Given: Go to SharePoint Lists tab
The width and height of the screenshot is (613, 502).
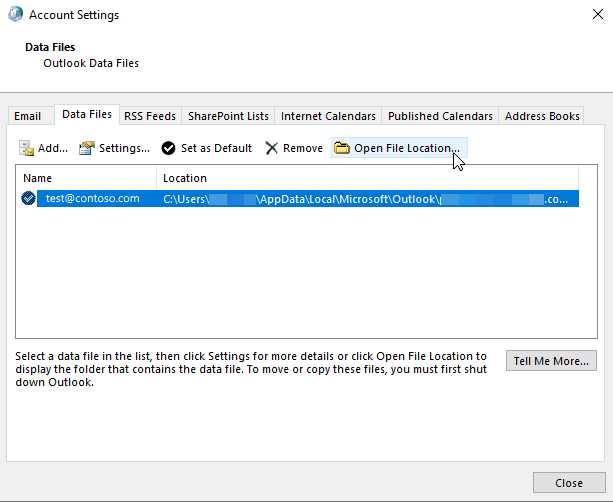Looking at the screenshot, I should click(228, 116).
